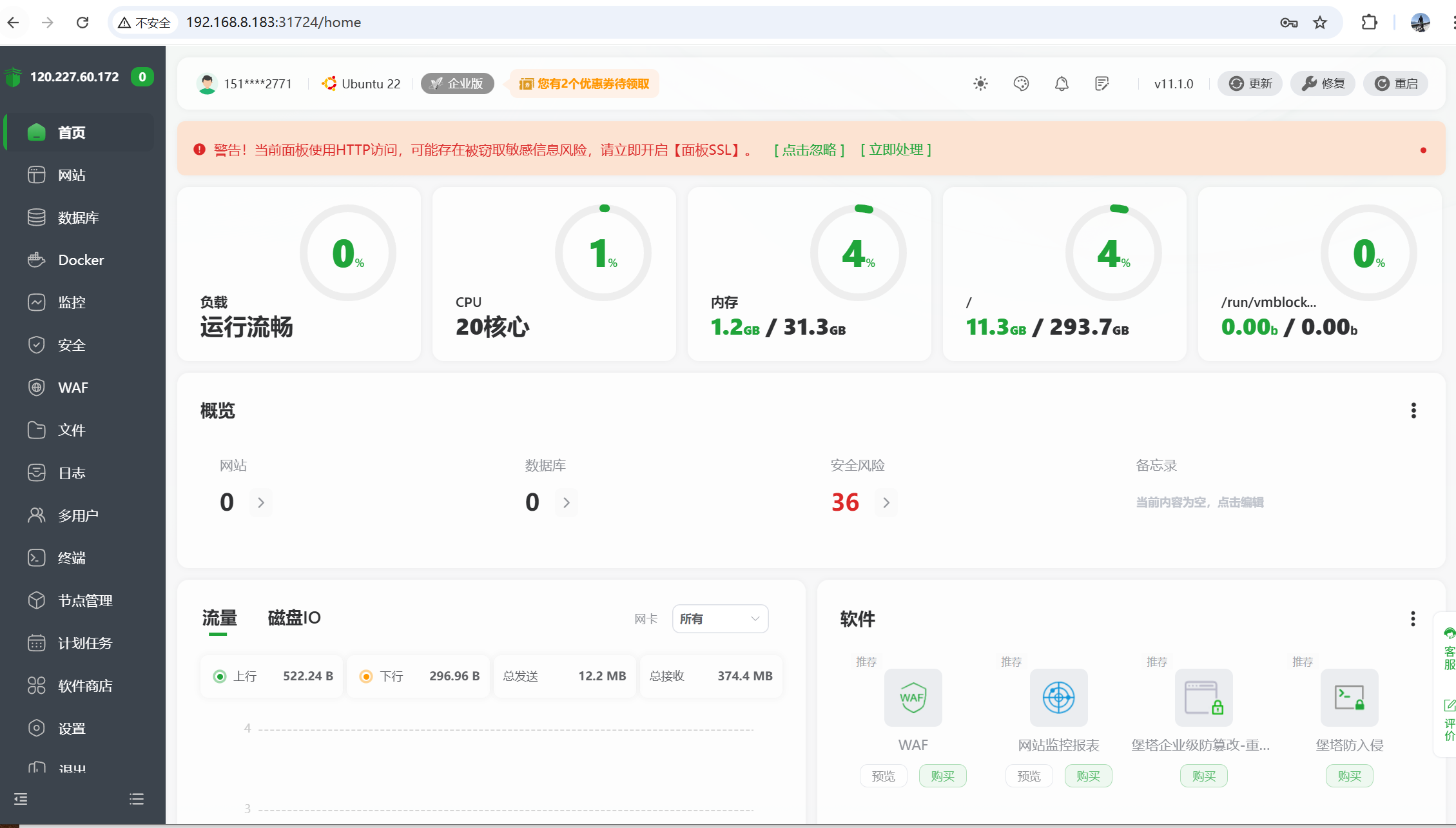Switch to the 磁盘IO tab
1456x828 pixels.
click(294, 618)
